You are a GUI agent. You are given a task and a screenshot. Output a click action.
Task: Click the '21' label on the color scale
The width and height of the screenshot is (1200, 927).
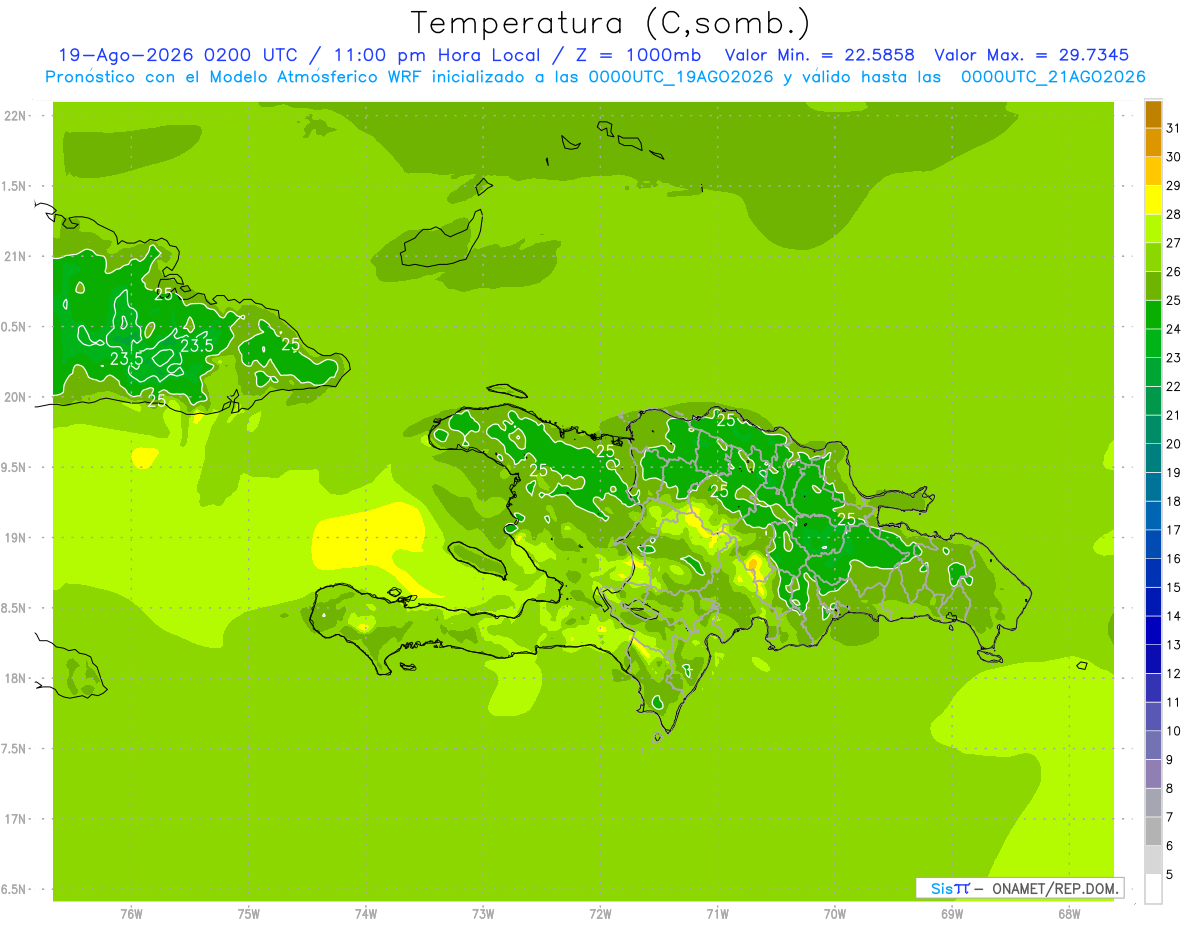click(1174, 415)
